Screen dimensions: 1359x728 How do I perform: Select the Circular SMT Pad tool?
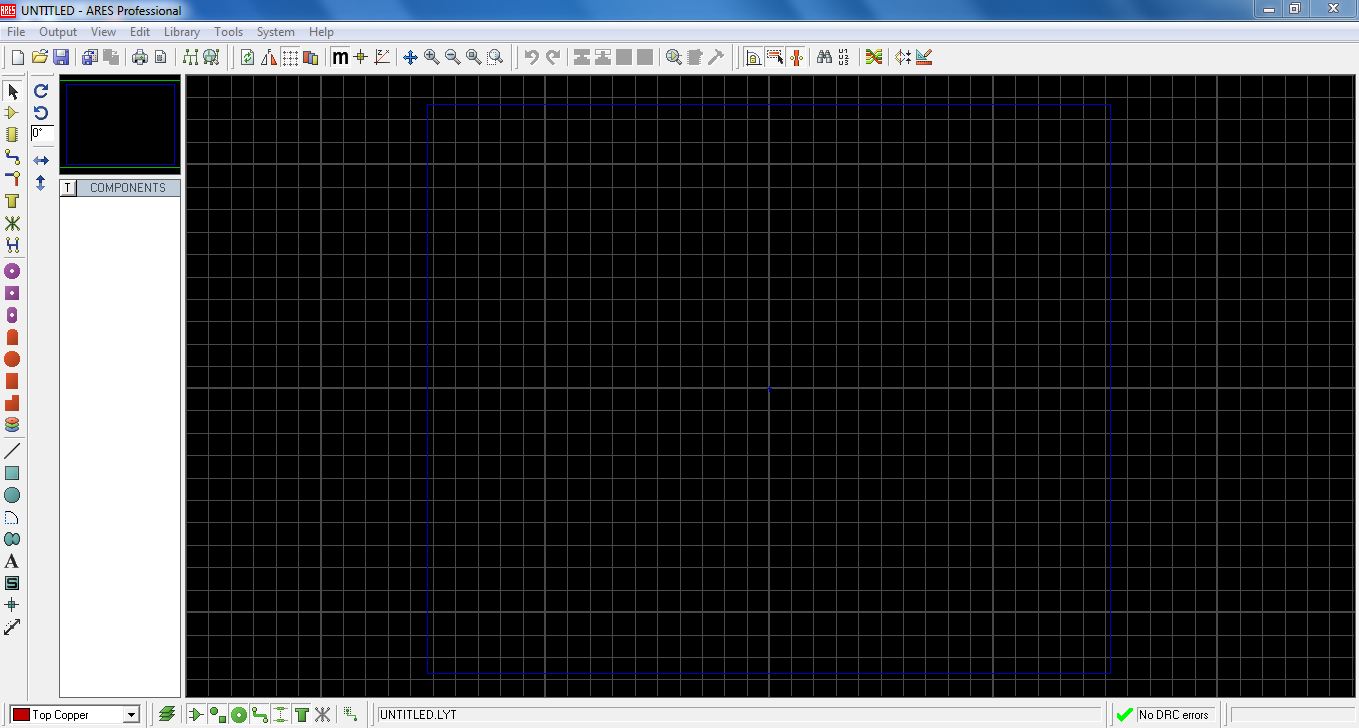coord(12,359)
